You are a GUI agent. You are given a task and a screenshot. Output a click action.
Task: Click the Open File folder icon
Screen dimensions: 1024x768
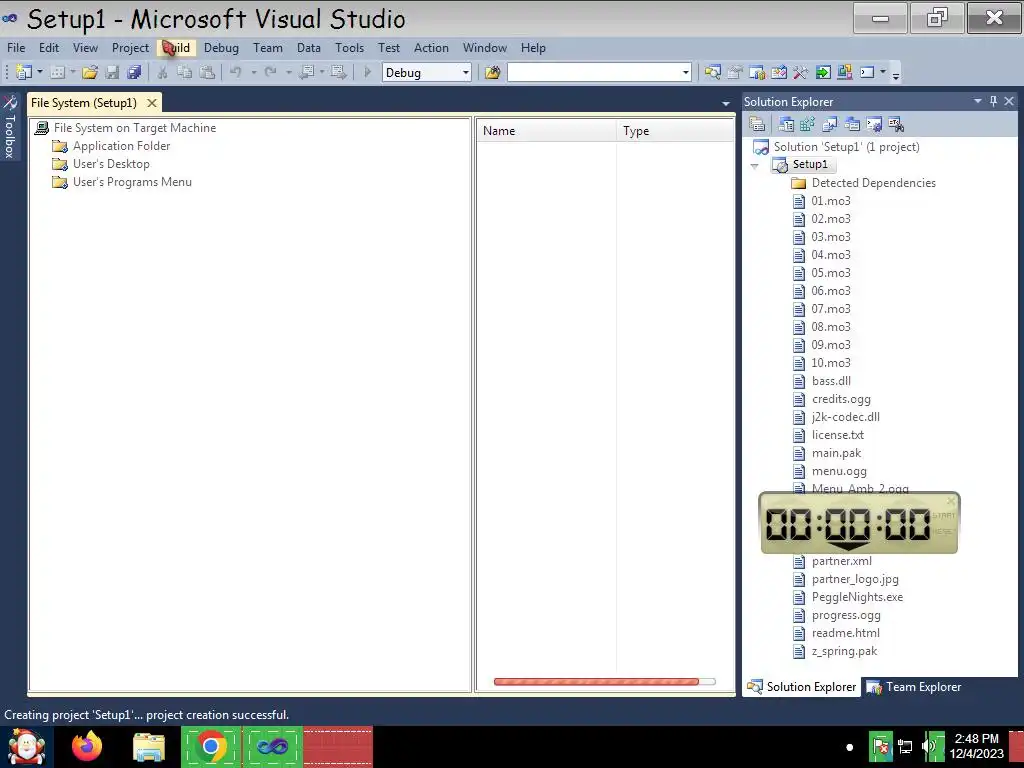point(90,72)
